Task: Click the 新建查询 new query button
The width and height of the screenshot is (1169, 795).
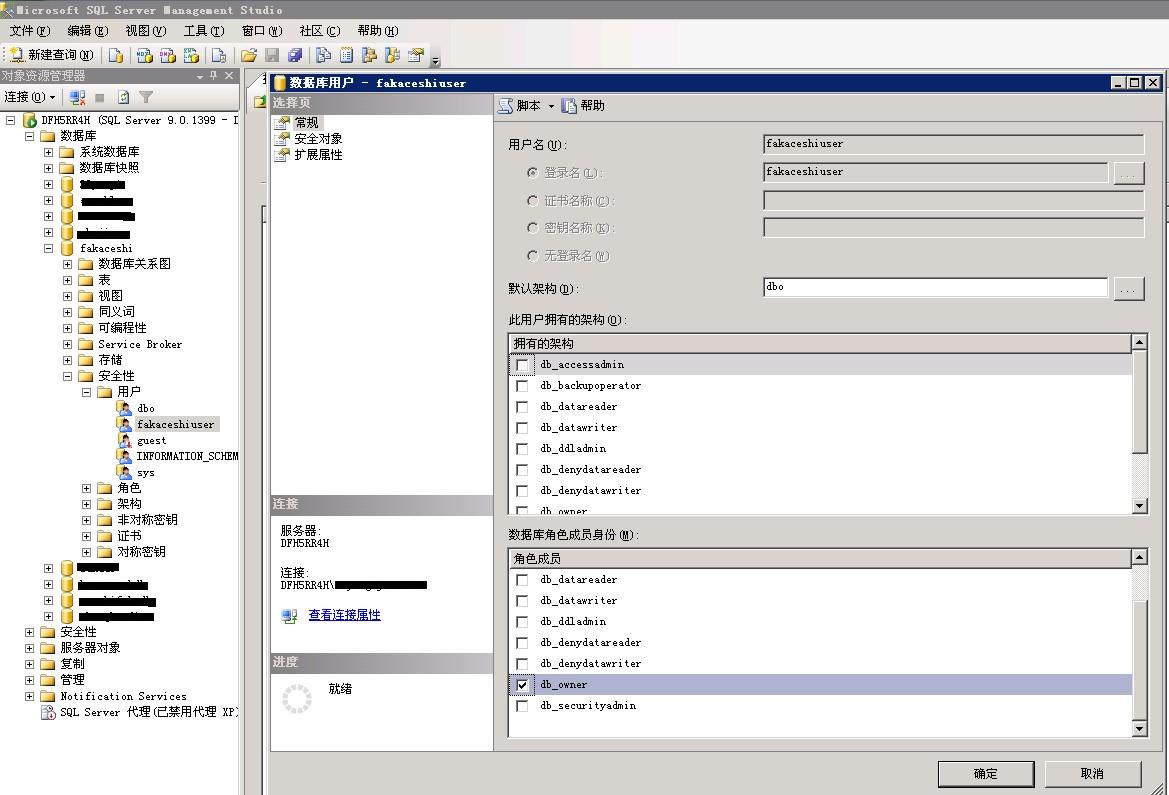Action: pyautogui.click(x=51, y=55)
